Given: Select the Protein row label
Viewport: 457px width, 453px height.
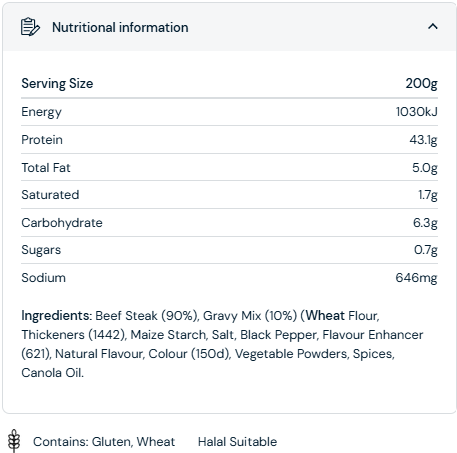Looking at the screenshot, I should click(42, 140).
